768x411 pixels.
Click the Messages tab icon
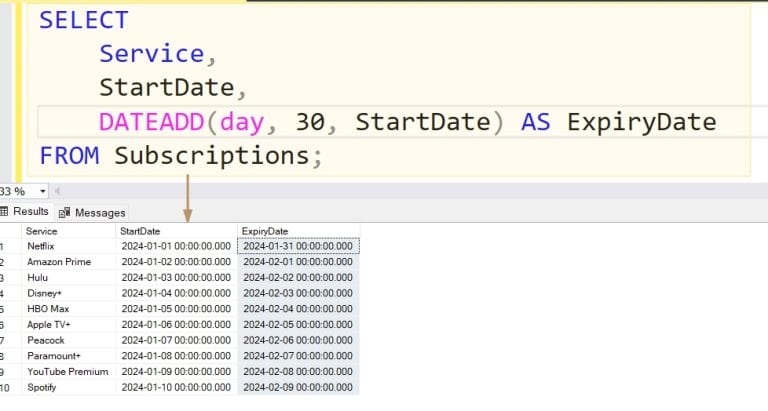64,213
